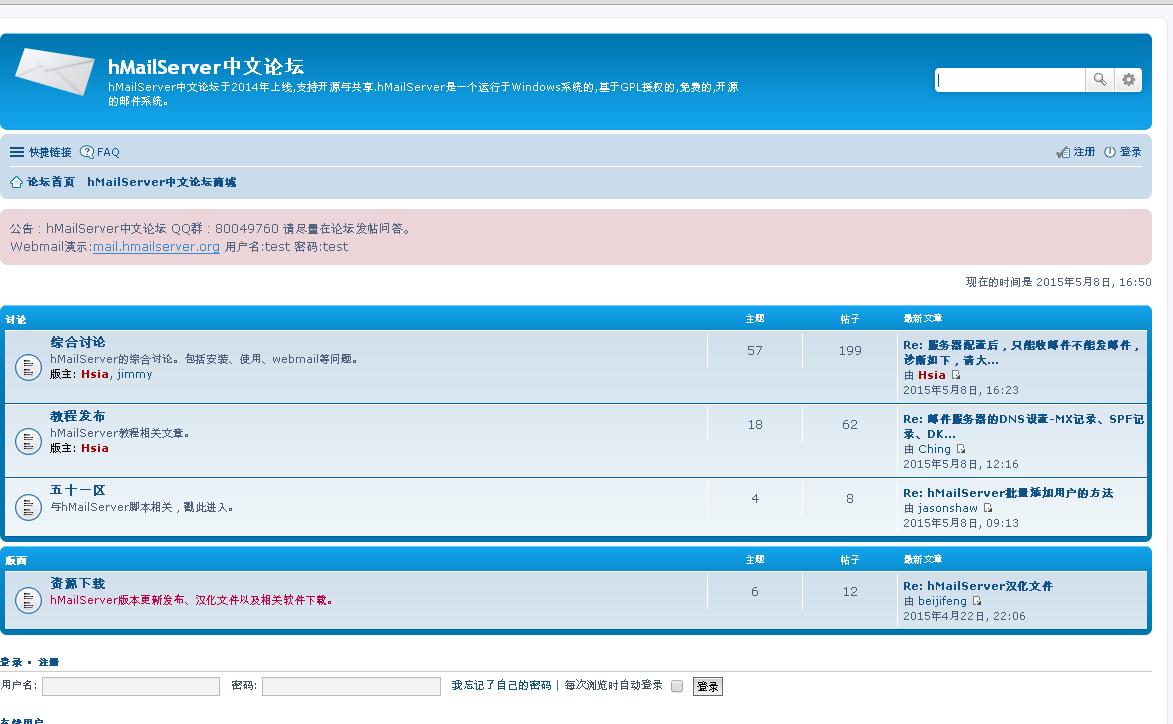Screen dimensions: 1173x724
Task: Focus the 密码 password field
Action: click(352, 687)
